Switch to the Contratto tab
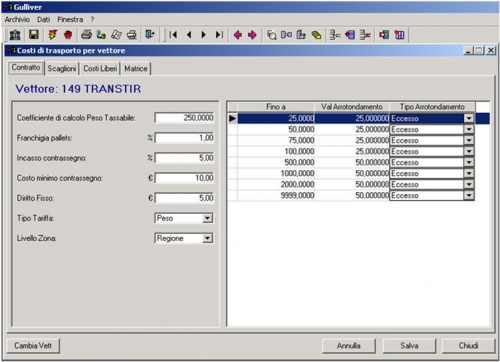 26,68
